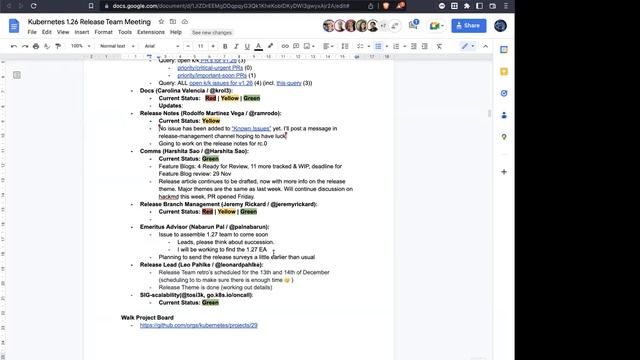Open comment history icon

click(x=413, y=25)
